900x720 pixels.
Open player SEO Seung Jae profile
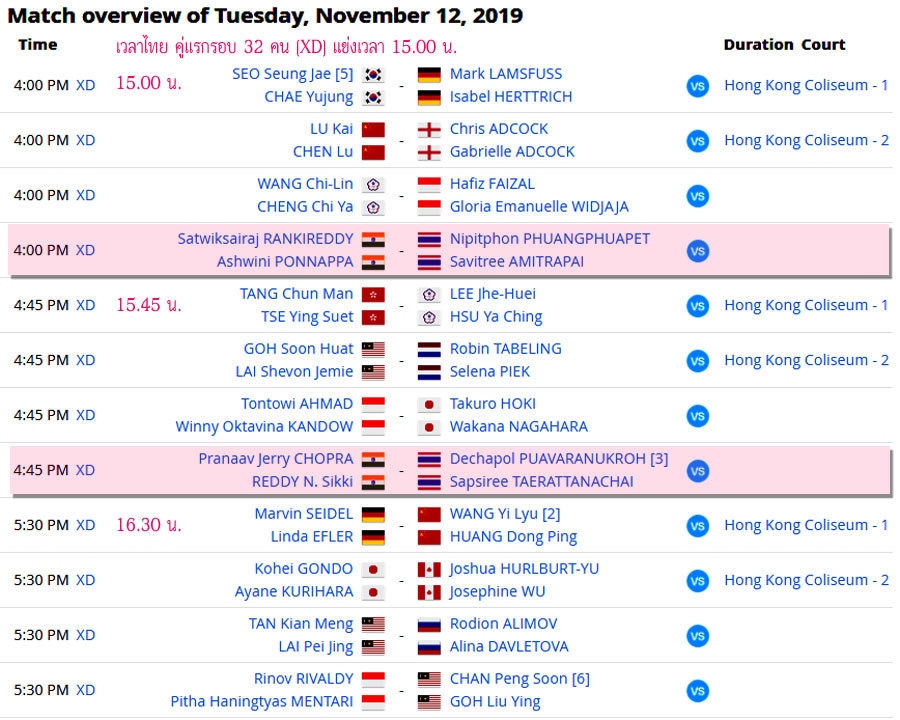tap(283, 74)
